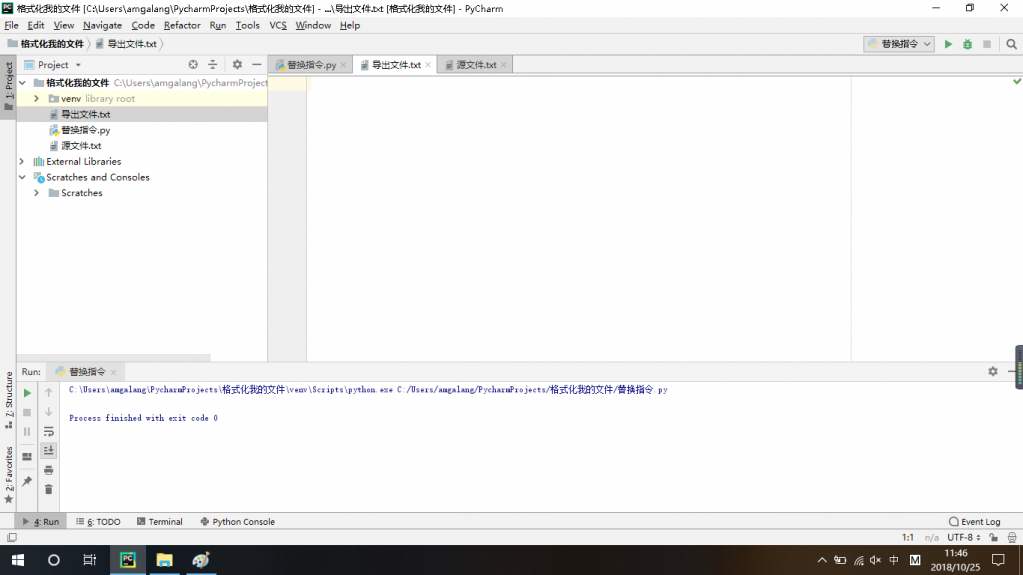Click line:column indicator 1:1
Image resolution: width=1023 pixels, height=575 pixels.
(908, 538)
